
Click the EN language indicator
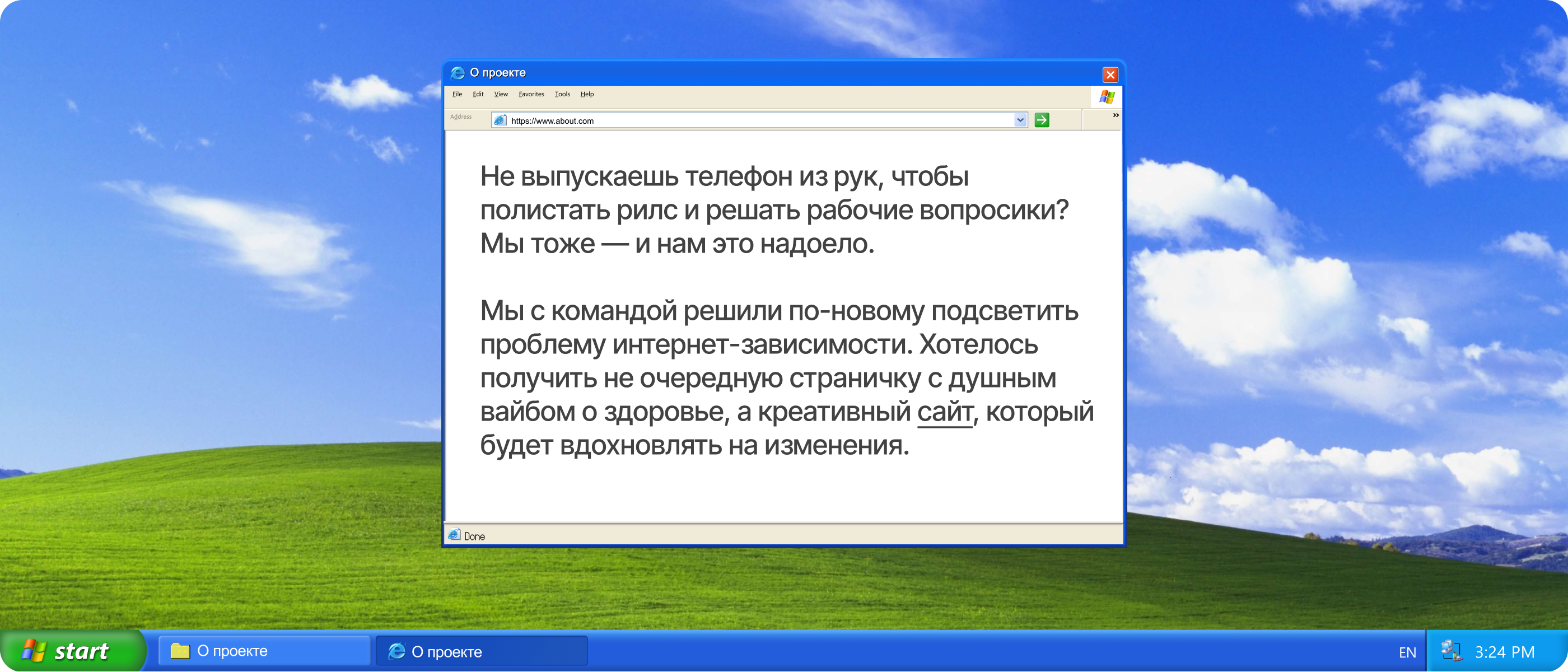pos(1407,652)
